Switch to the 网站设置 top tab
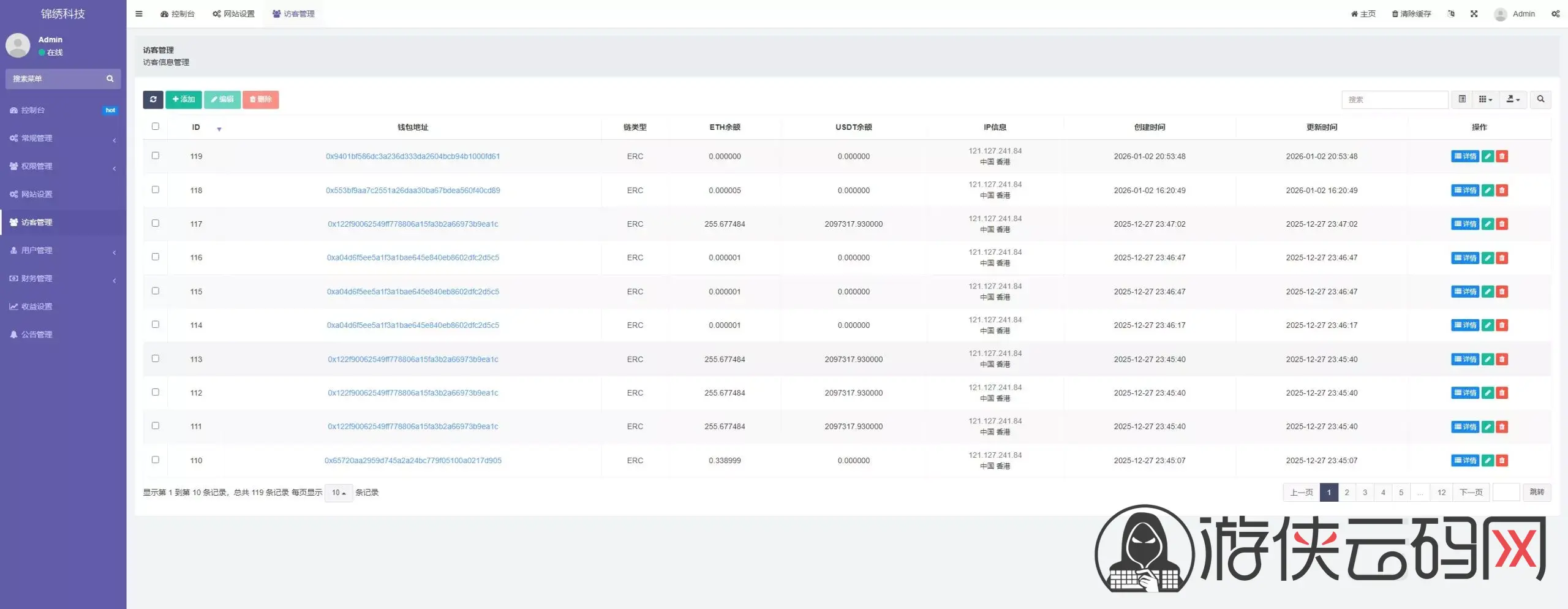 pos(233,14)
